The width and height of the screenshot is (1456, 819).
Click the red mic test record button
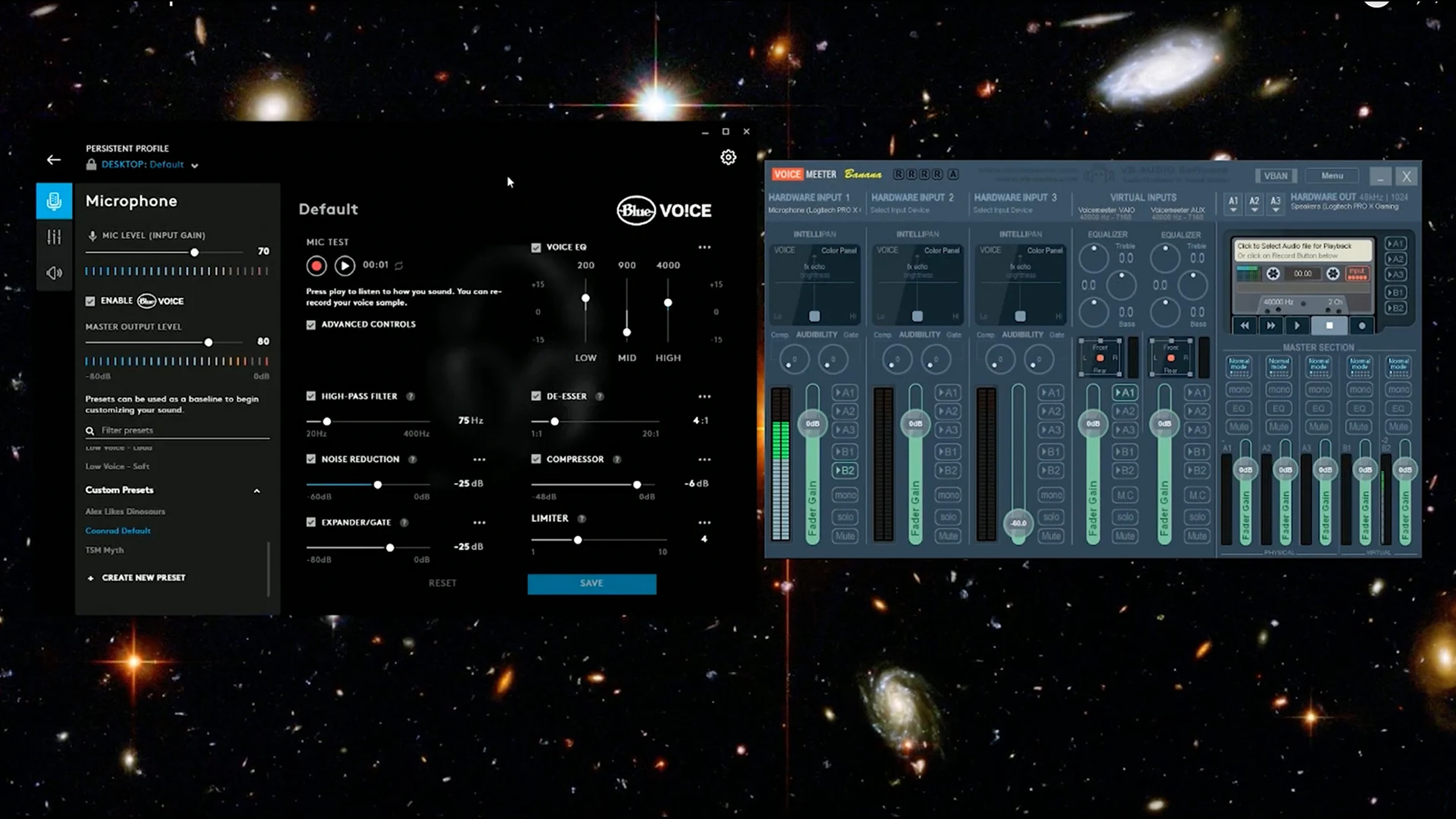pos(316,266)
